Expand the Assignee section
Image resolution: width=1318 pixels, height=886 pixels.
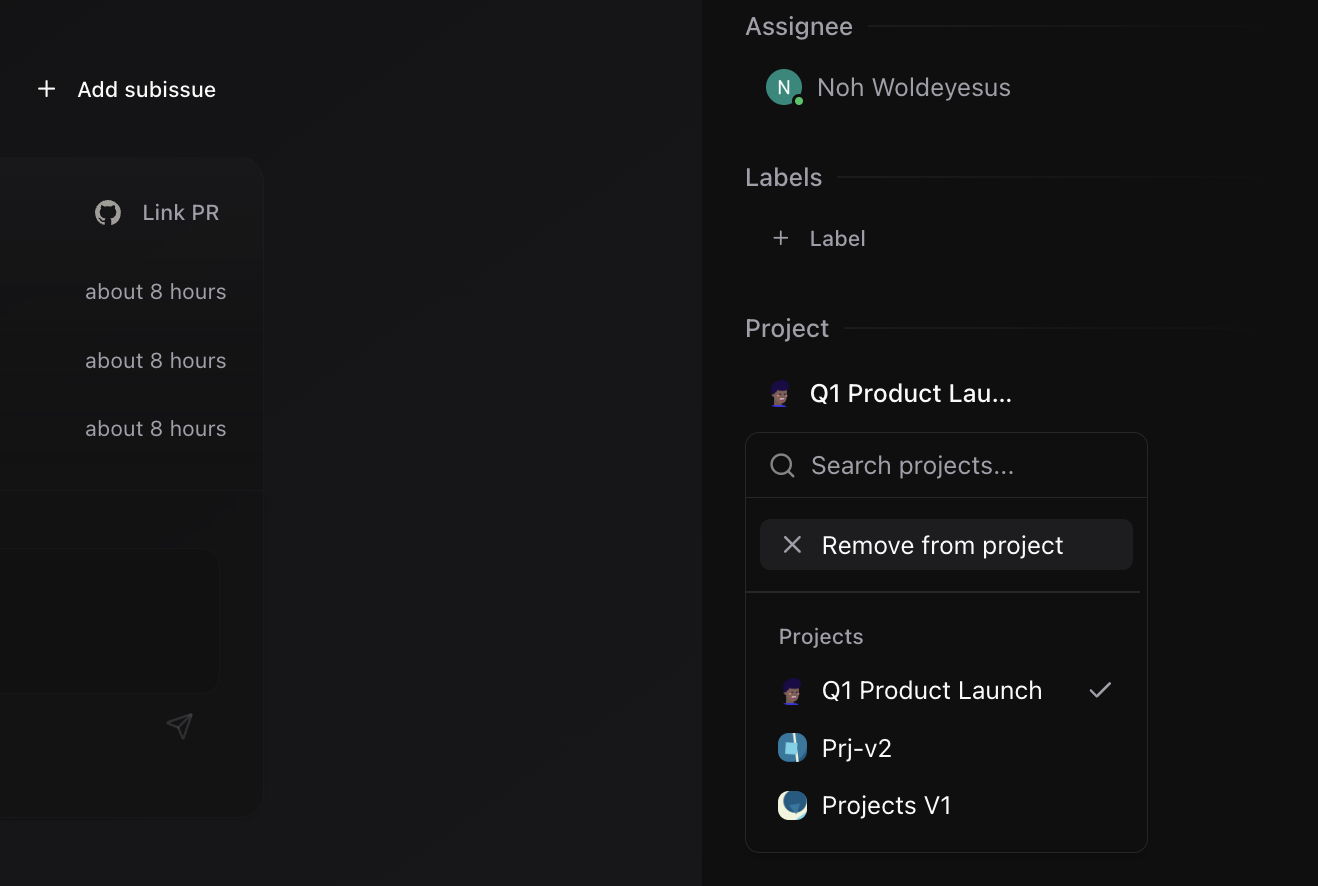click(x=798, y=26)
